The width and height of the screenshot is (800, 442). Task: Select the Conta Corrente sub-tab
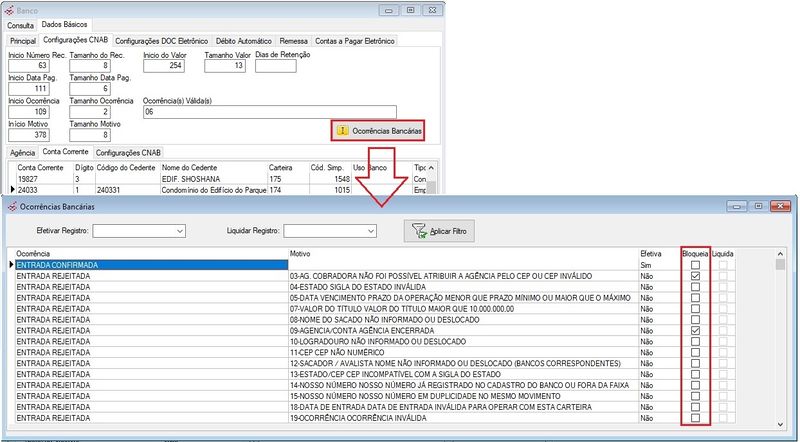[x=65, y=152]
